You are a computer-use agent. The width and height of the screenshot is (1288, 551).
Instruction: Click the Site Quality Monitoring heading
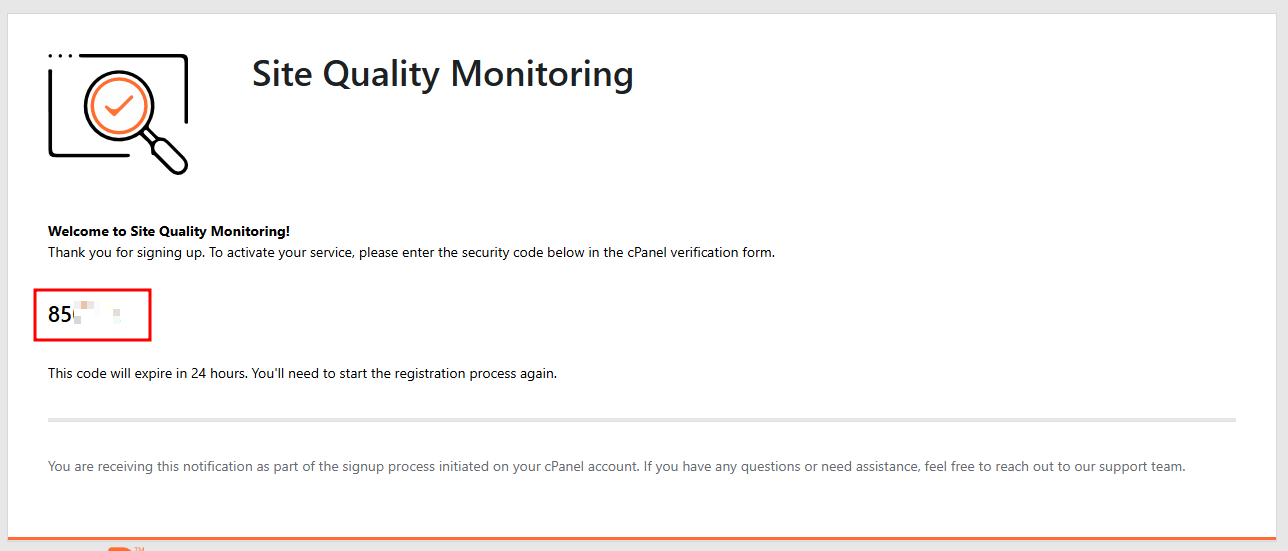pyautogui.click(x=442, y=74)
